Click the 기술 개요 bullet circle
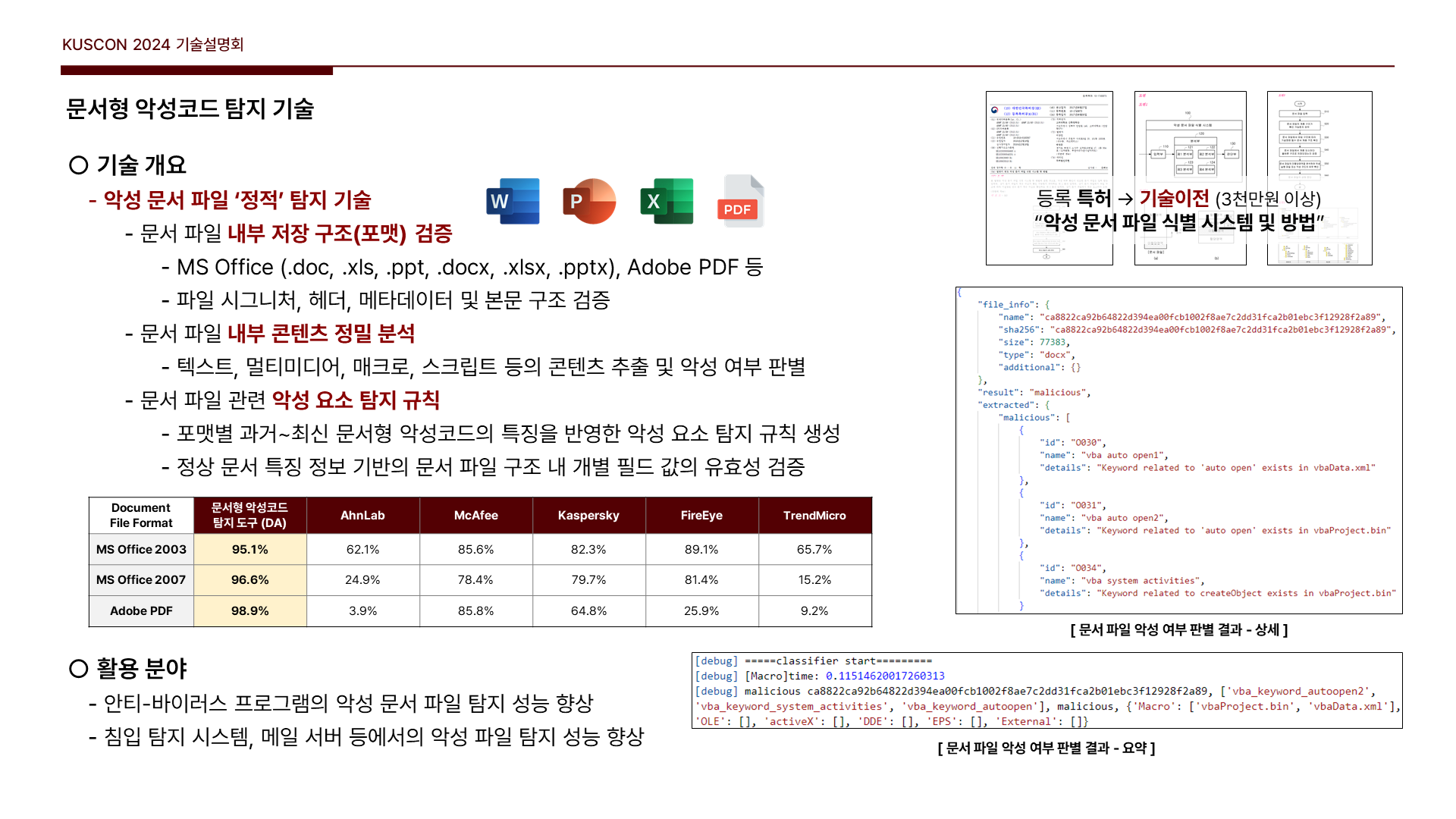 point(78,165)
